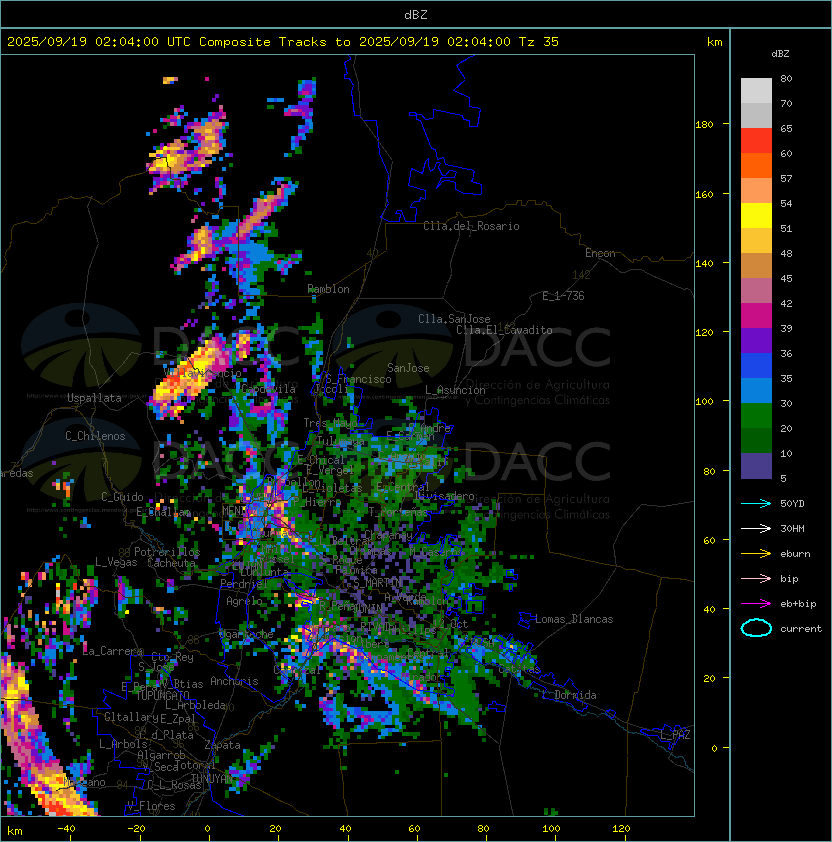Click the TUPUNGATO place label
Screen dimensions: 832x842
point(163,695)
